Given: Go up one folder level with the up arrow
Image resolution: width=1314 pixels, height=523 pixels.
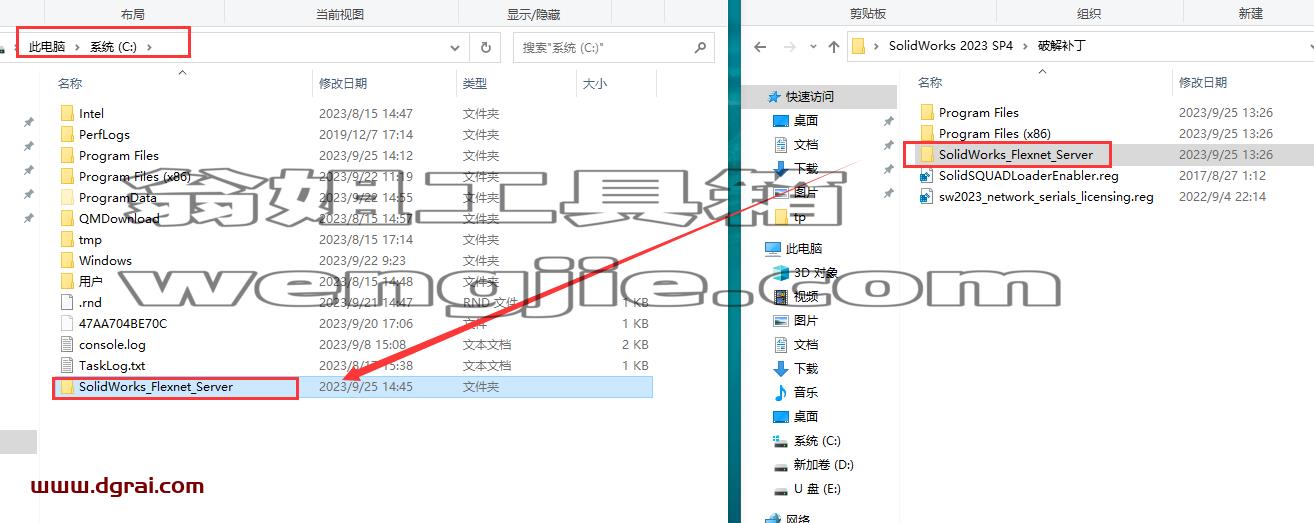Looking at the screenshot, I should pos(834,46).
